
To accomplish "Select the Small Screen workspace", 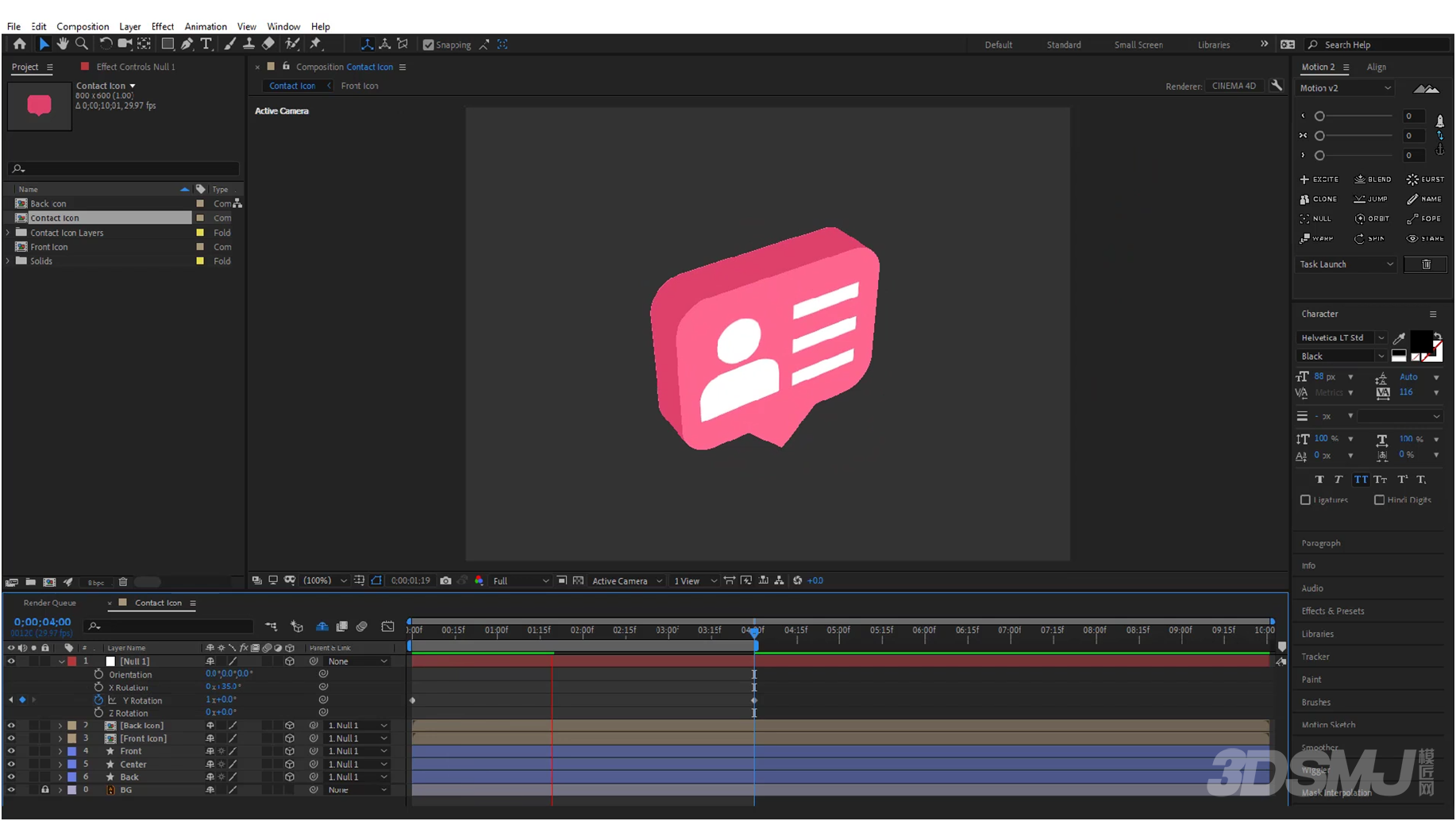I will [x=1138, y=45].
